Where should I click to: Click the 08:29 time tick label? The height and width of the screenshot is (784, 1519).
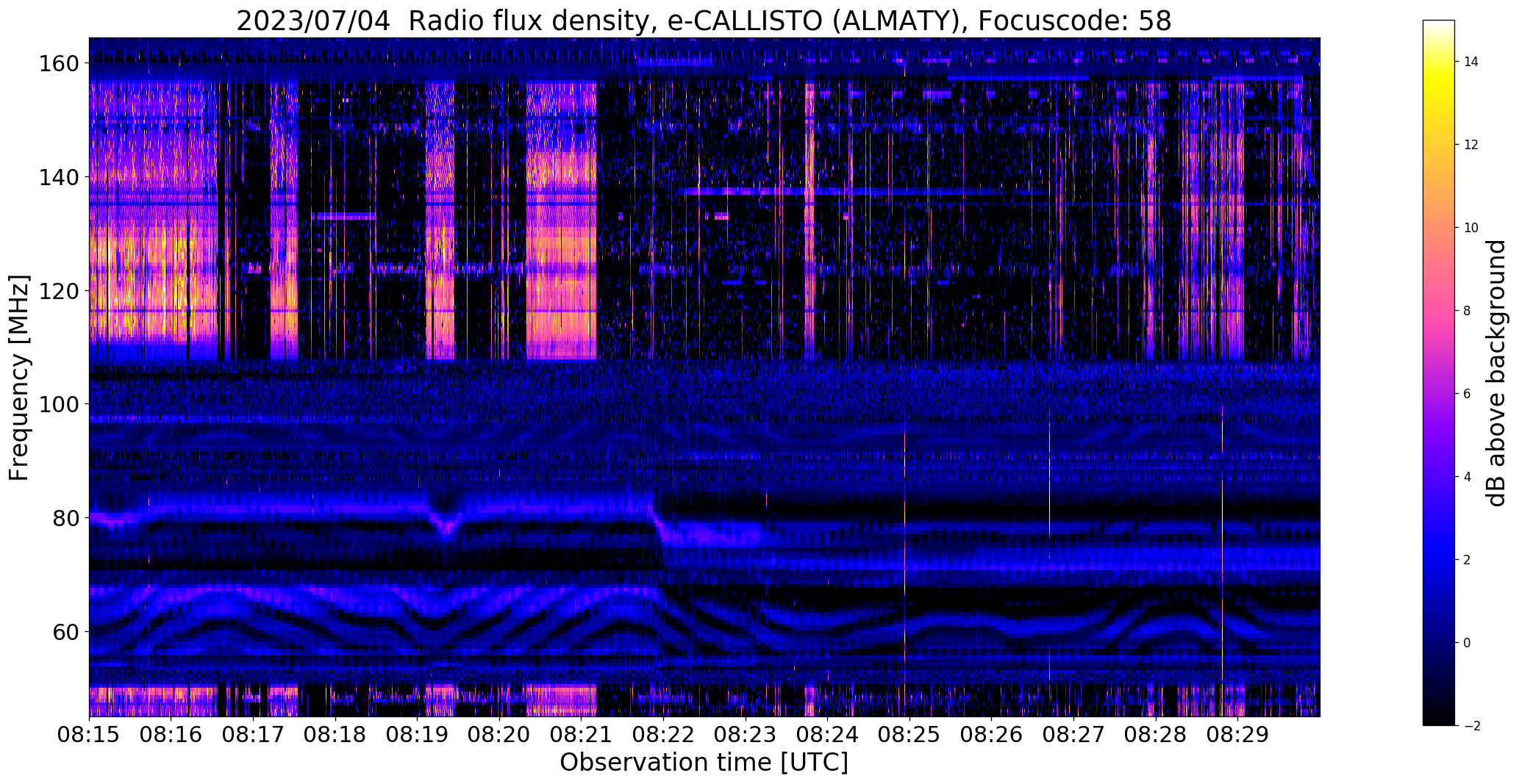click(1238, 736)
